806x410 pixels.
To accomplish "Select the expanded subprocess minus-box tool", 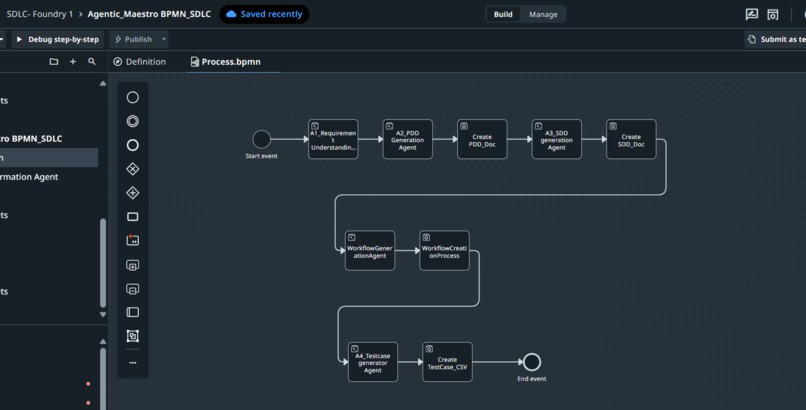I will tap(133, 289).
